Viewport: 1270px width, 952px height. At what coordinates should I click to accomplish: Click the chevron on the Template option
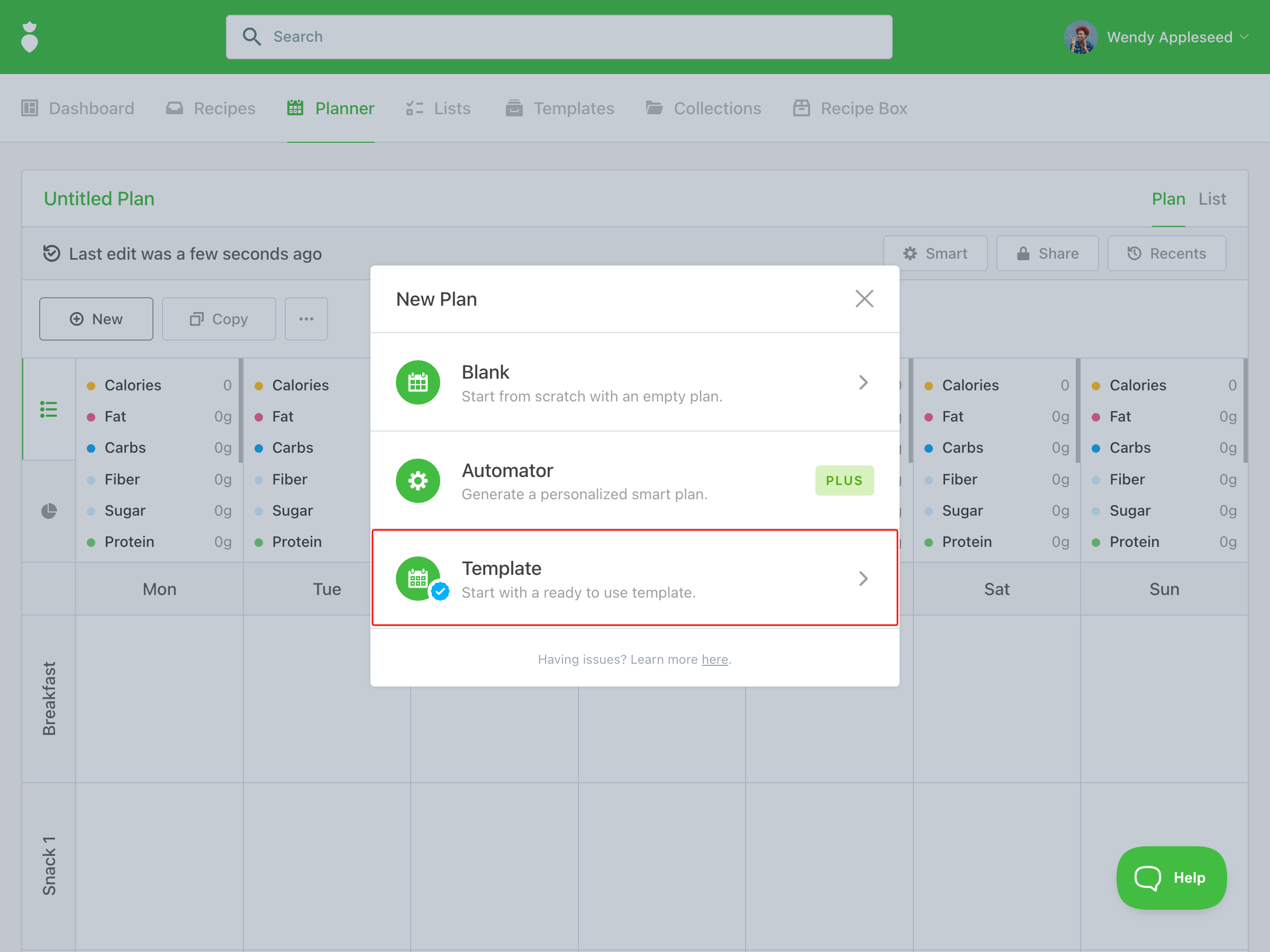tap(863, 579)
